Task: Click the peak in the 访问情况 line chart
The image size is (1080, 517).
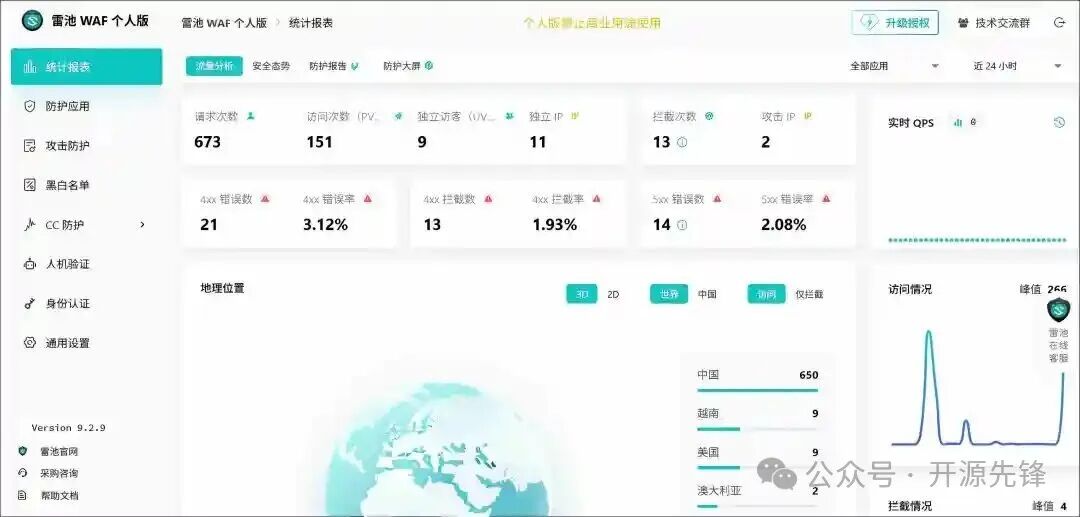Action: point(929,332)
